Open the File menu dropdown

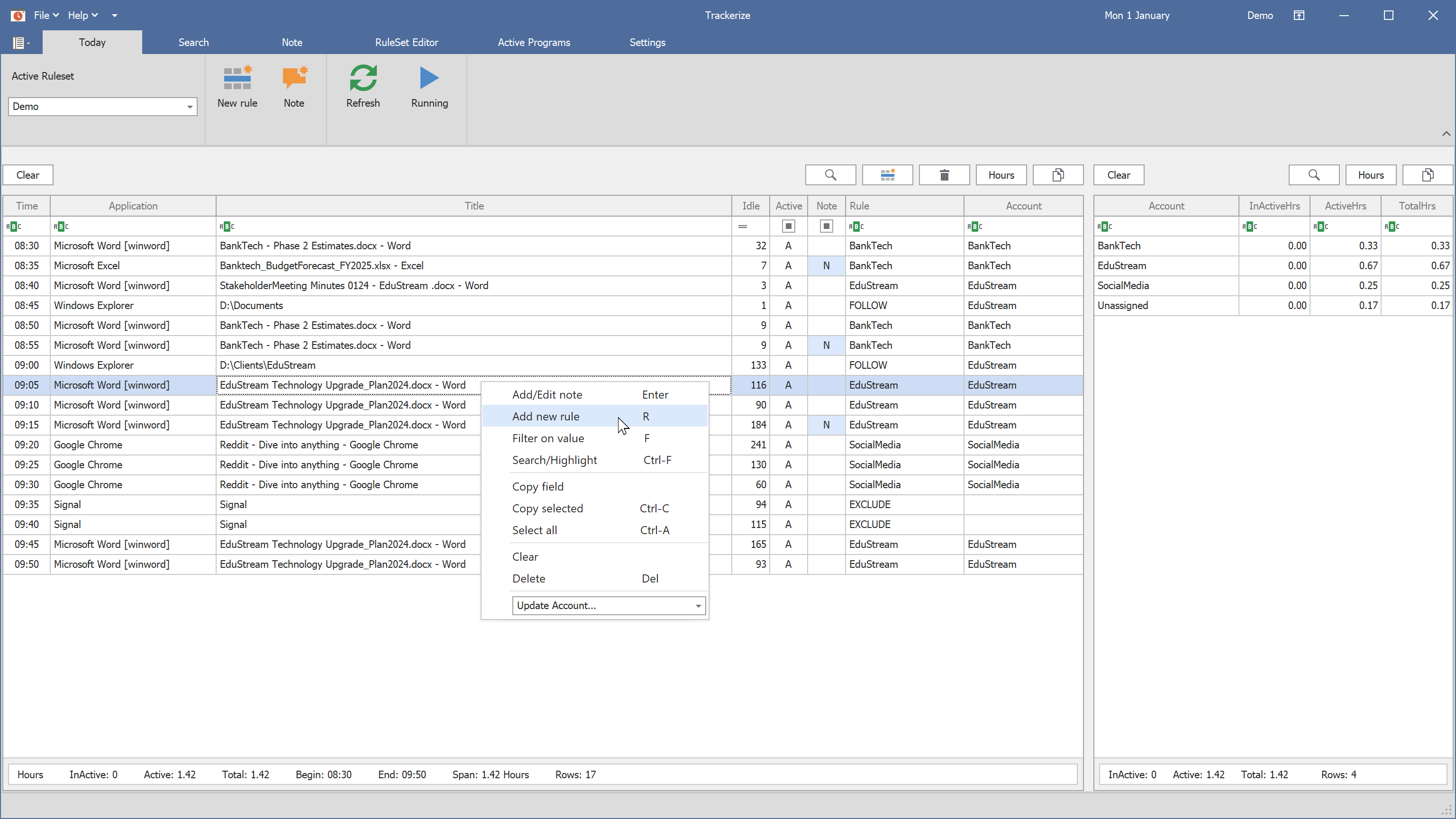[x=46, y=15]
